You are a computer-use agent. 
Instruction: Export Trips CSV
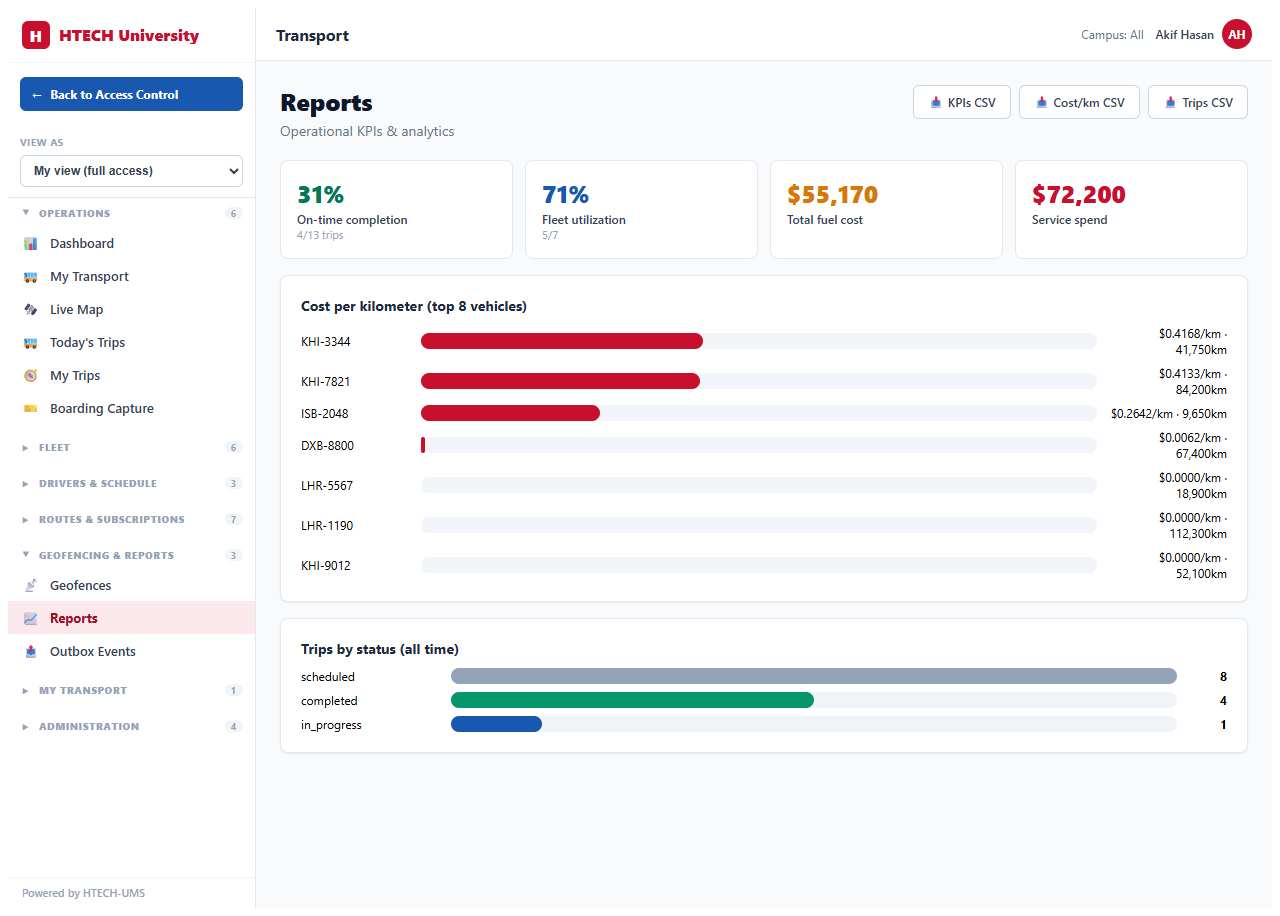[x=1198, y=102]
